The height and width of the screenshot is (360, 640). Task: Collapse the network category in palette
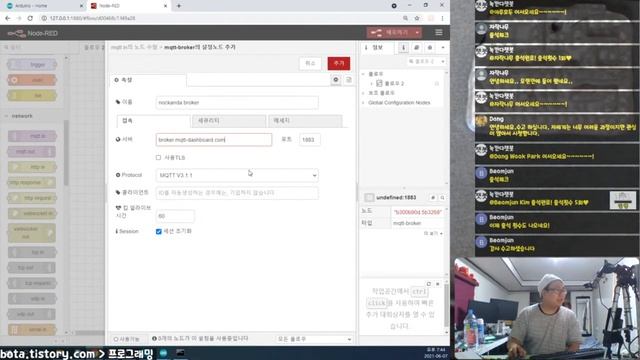click(6, 116)
